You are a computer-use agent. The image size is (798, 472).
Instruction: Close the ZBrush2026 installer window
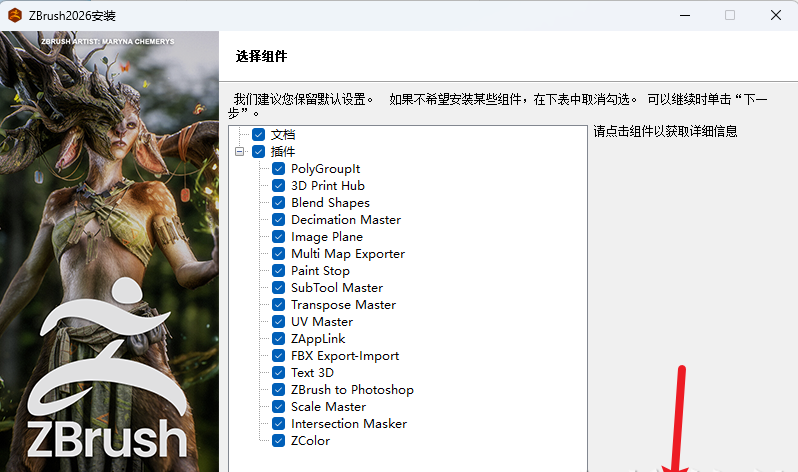(x=776, y=15)
